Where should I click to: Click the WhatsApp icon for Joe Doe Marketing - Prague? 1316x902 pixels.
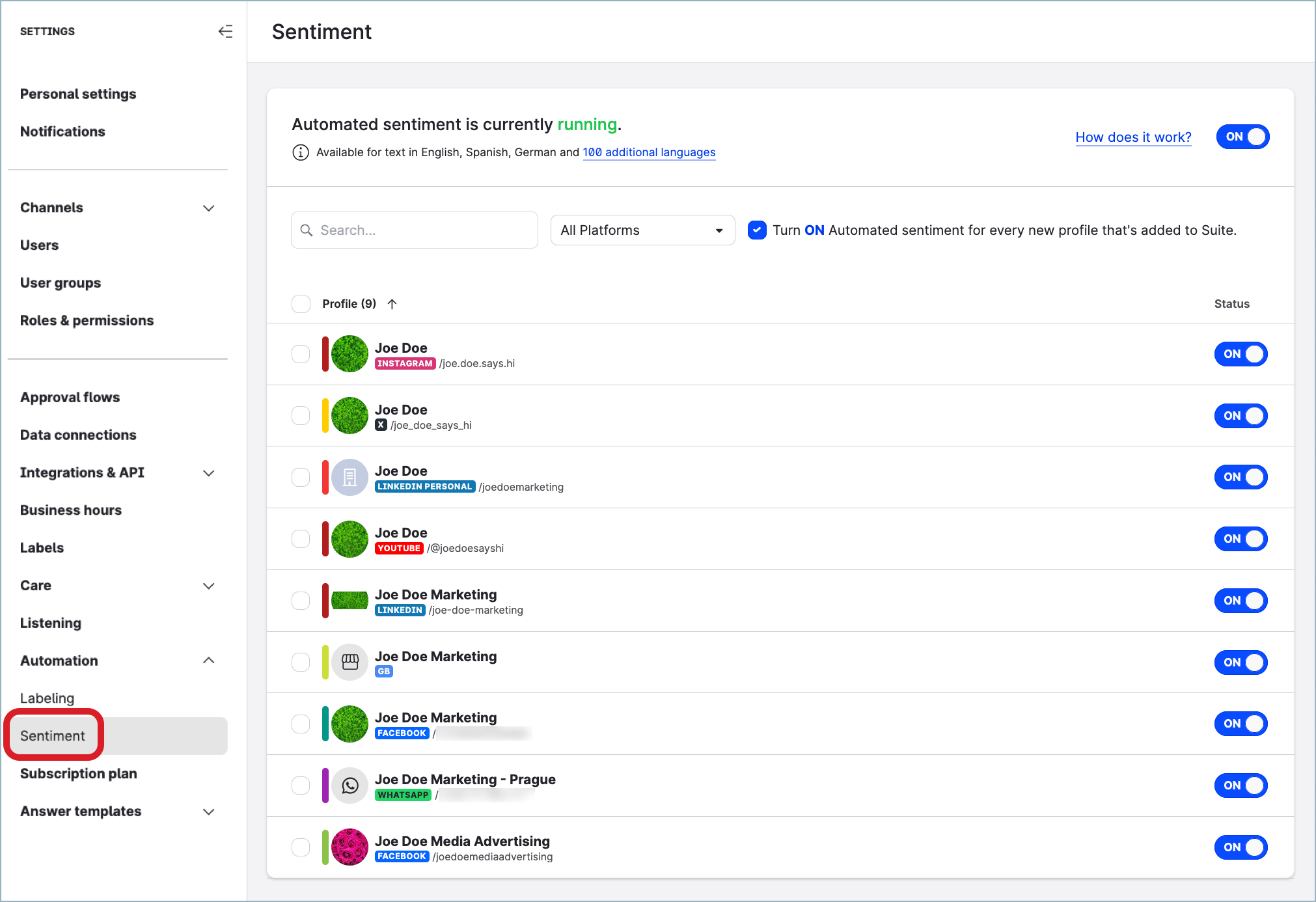(350, 786)
